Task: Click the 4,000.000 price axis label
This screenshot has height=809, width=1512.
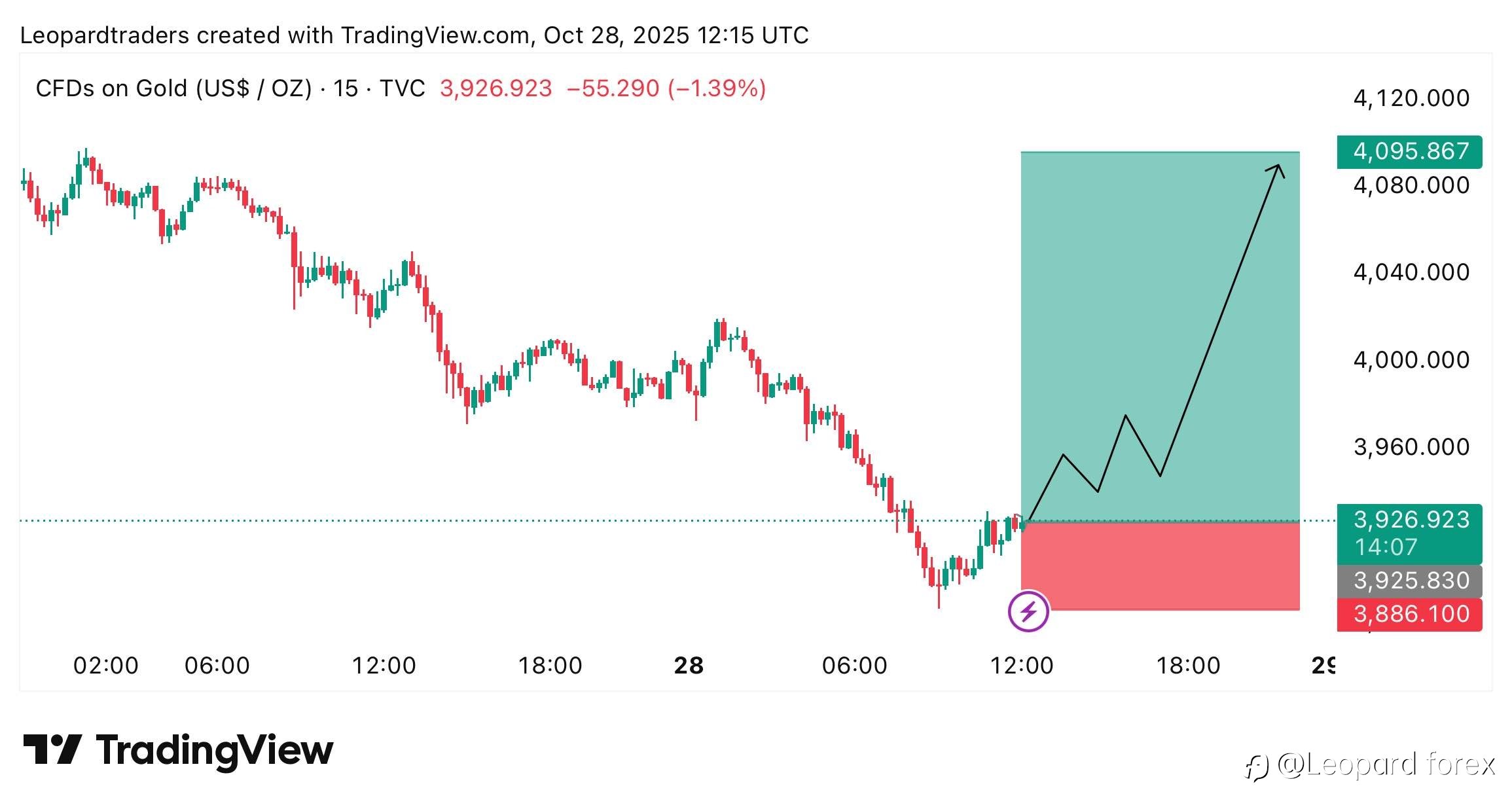Action: pyautogui.click(x=1411, y=360)
